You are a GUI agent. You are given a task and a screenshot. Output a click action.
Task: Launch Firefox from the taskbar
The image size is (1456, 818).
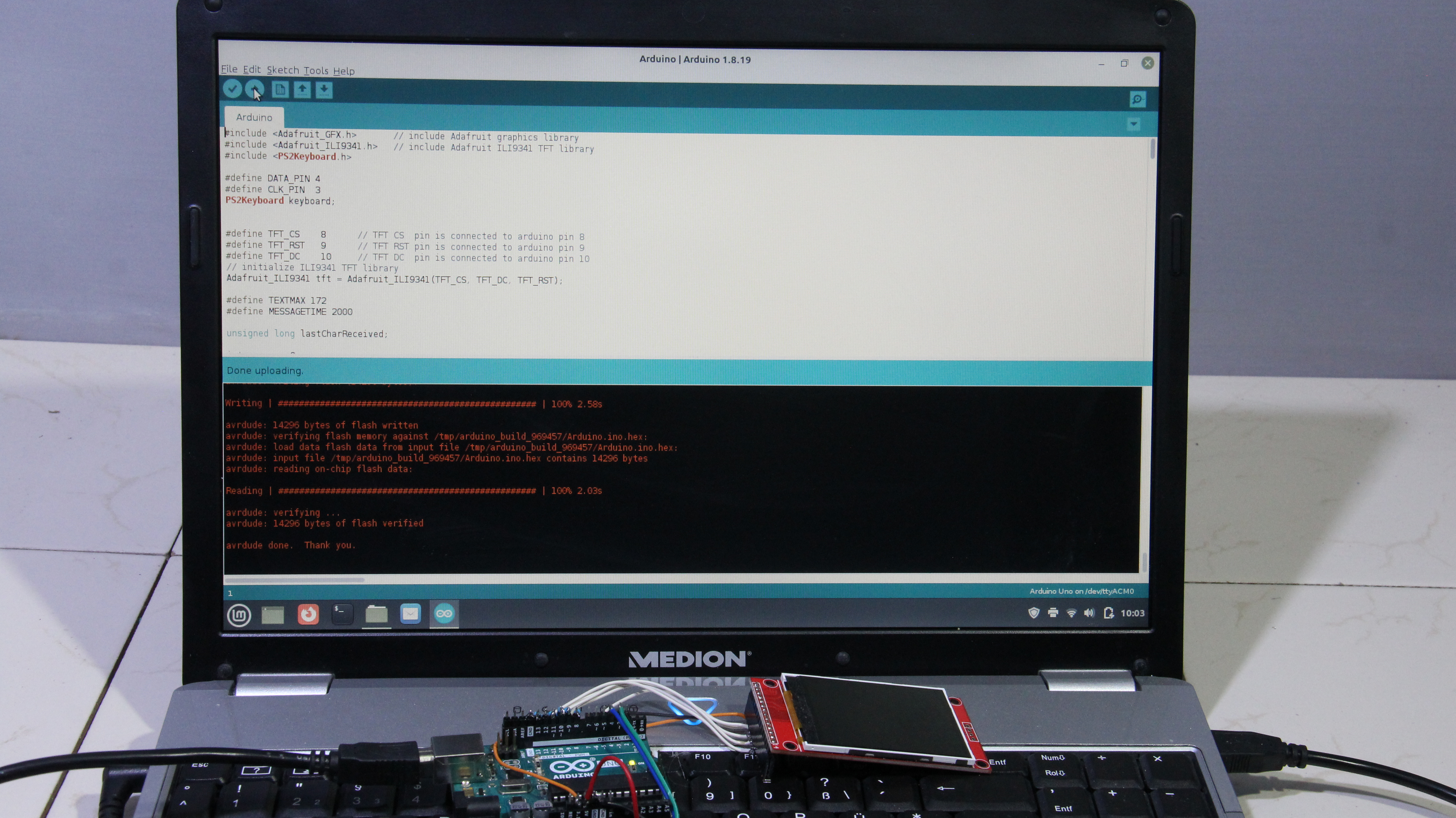pyautogui.click(x=308, y=614)
